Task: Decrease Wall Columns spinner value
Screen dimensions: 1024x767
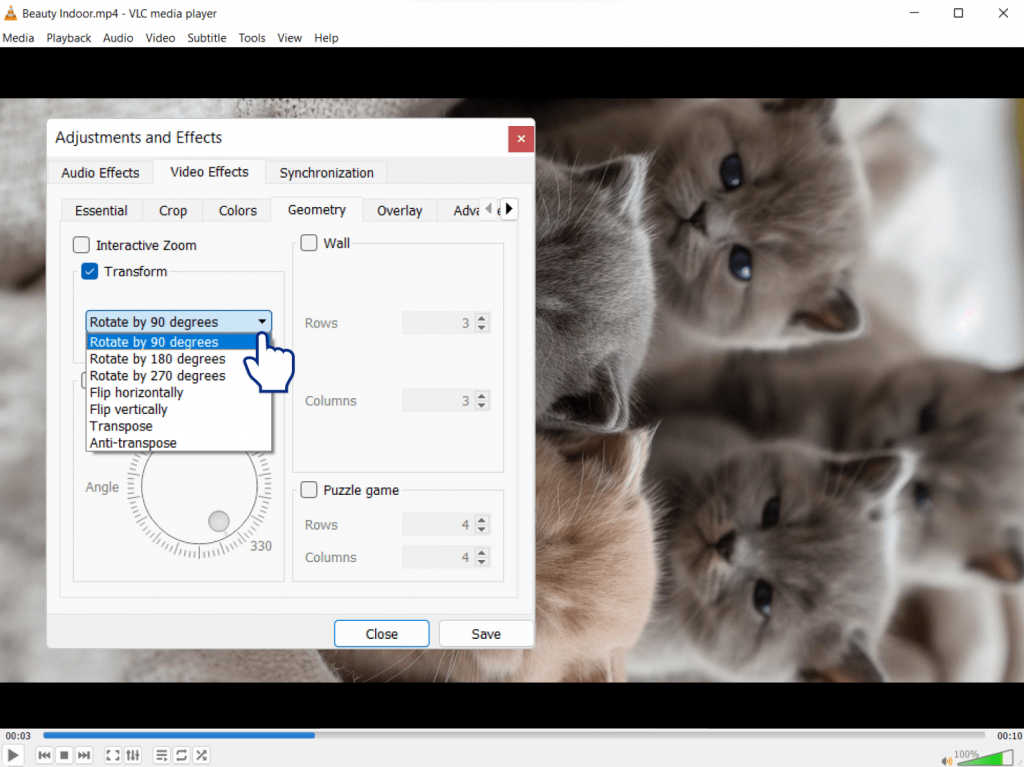Action: 482,405
